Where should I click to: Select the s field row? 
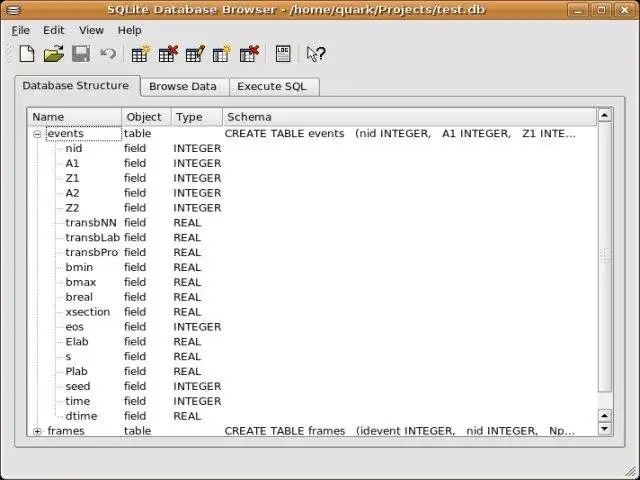click(312, 357)
